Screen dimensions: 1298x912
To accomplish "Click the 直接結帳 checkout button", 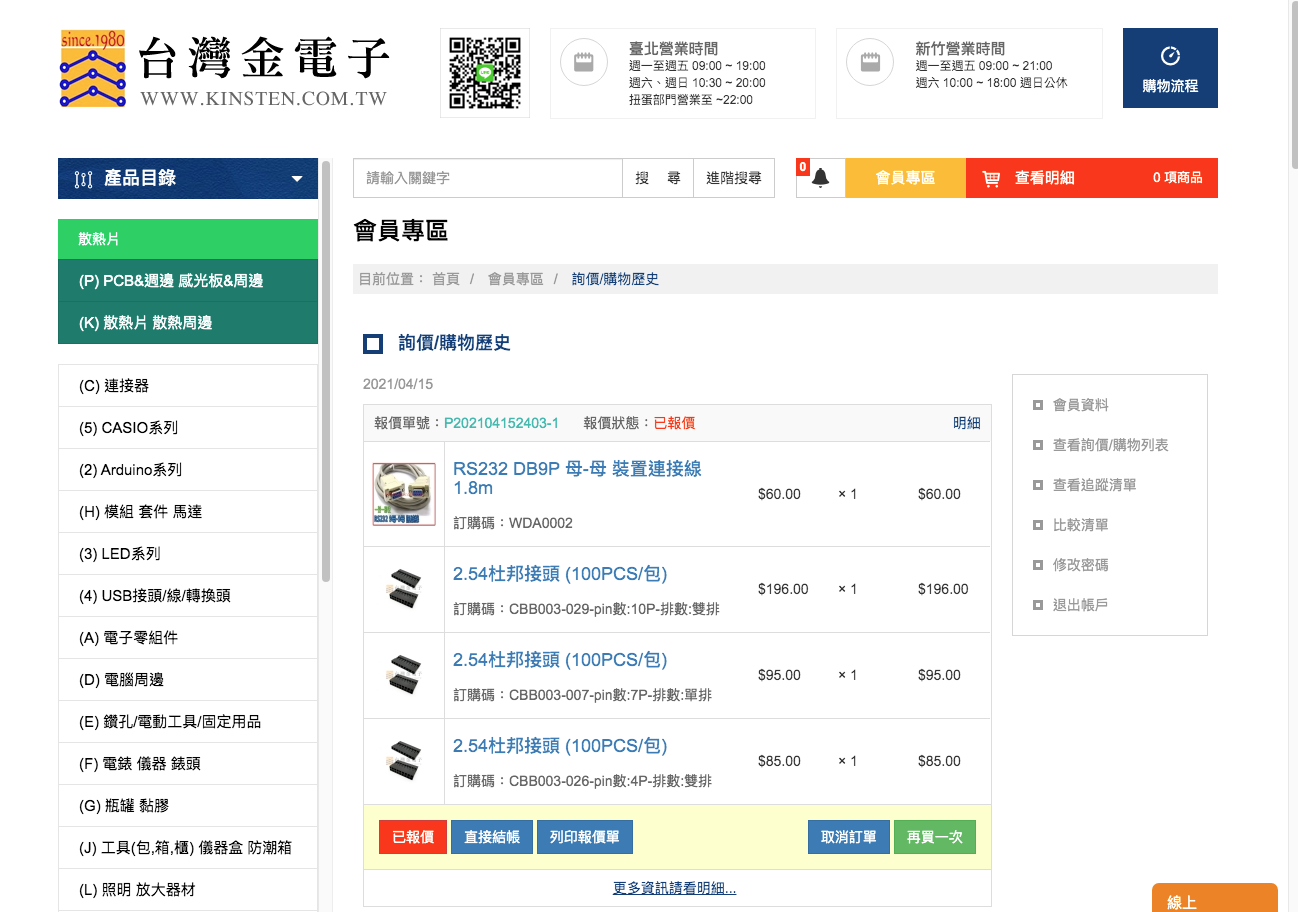I will click(x=492, y=837).
